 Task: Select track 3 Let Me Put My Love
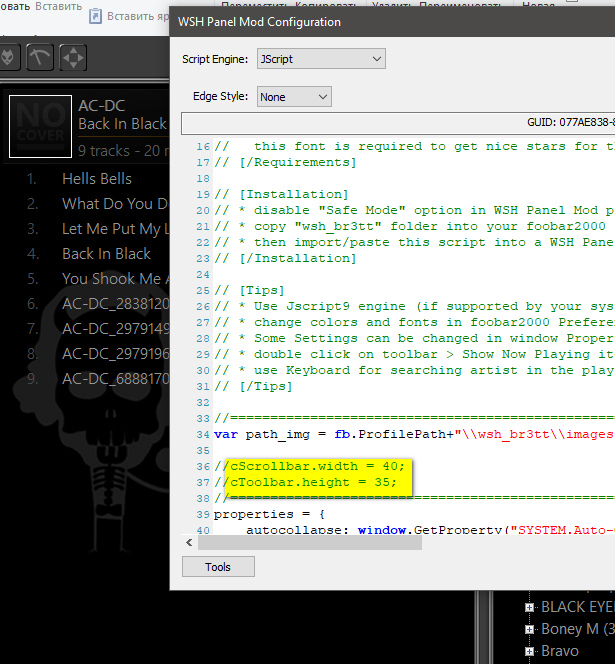point(115,229)
